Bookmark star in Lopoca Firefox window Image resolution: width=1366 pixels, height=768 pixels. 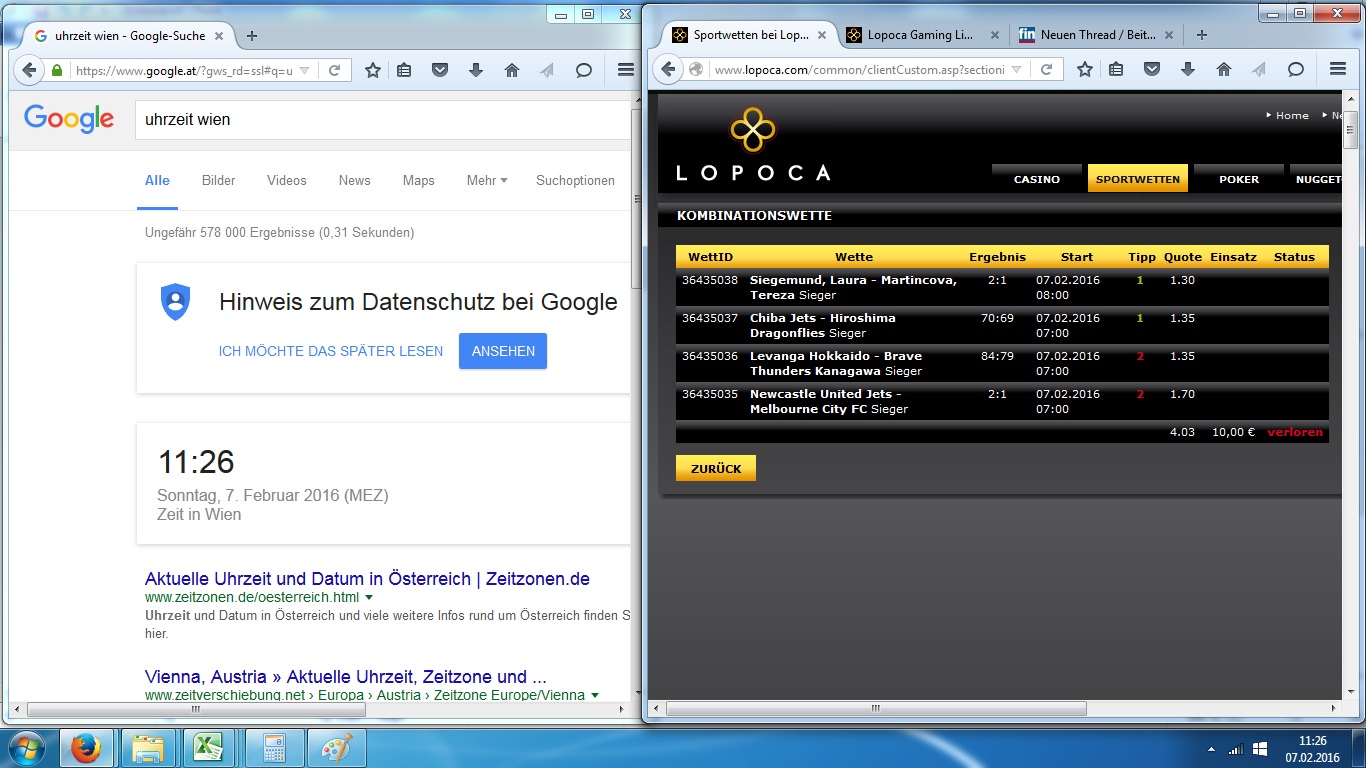(1084, 70)
